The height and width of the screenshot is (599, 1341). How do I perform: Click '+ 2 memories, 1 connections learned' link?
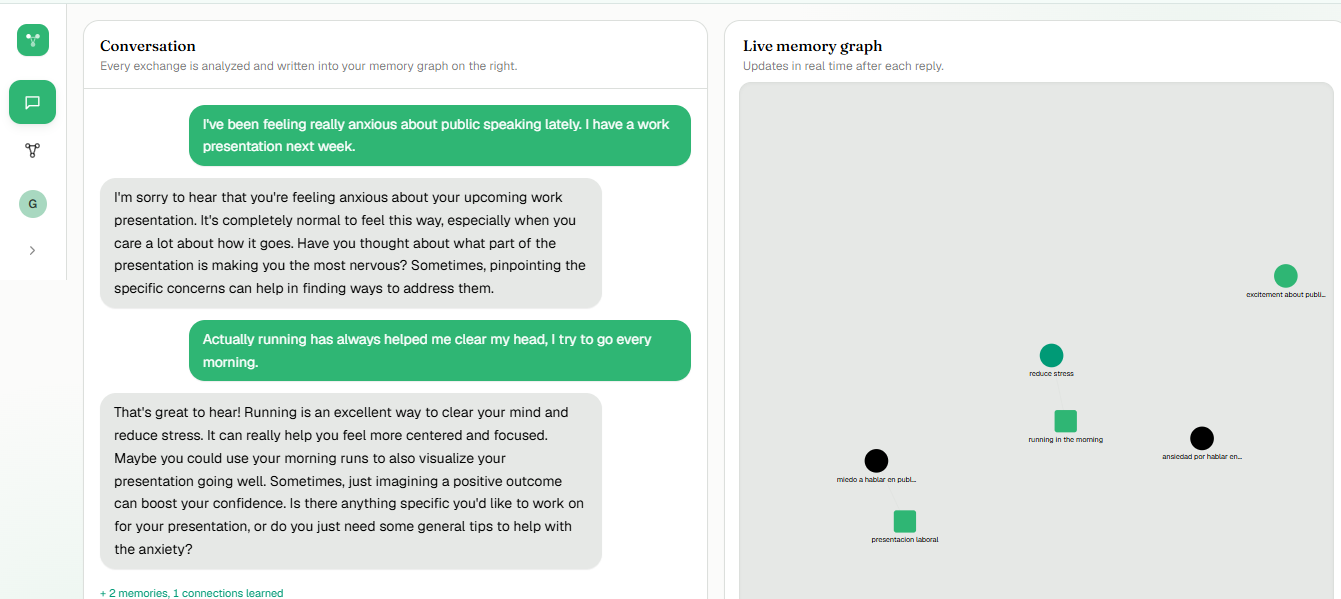click(x=191, y=593)
